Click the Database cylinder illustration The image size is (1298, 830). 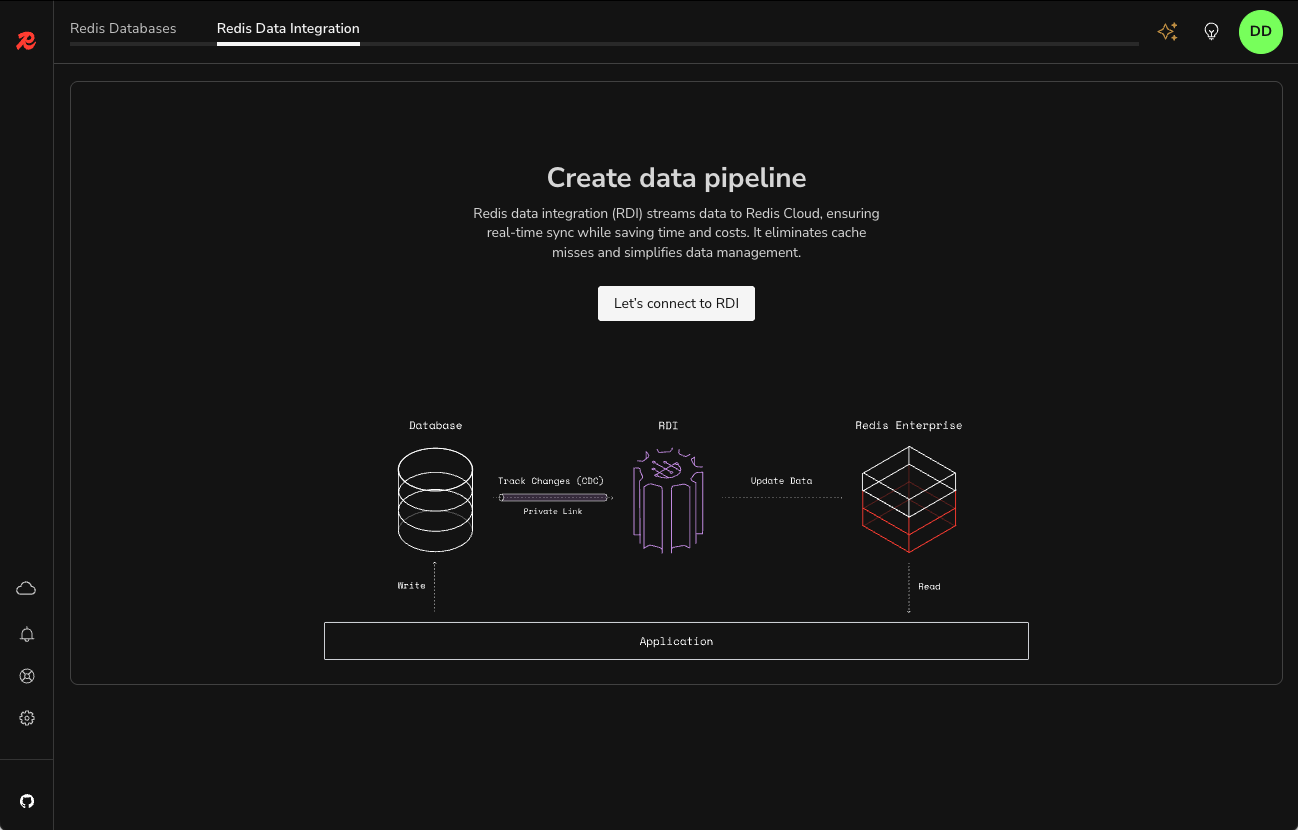point(435,500)
